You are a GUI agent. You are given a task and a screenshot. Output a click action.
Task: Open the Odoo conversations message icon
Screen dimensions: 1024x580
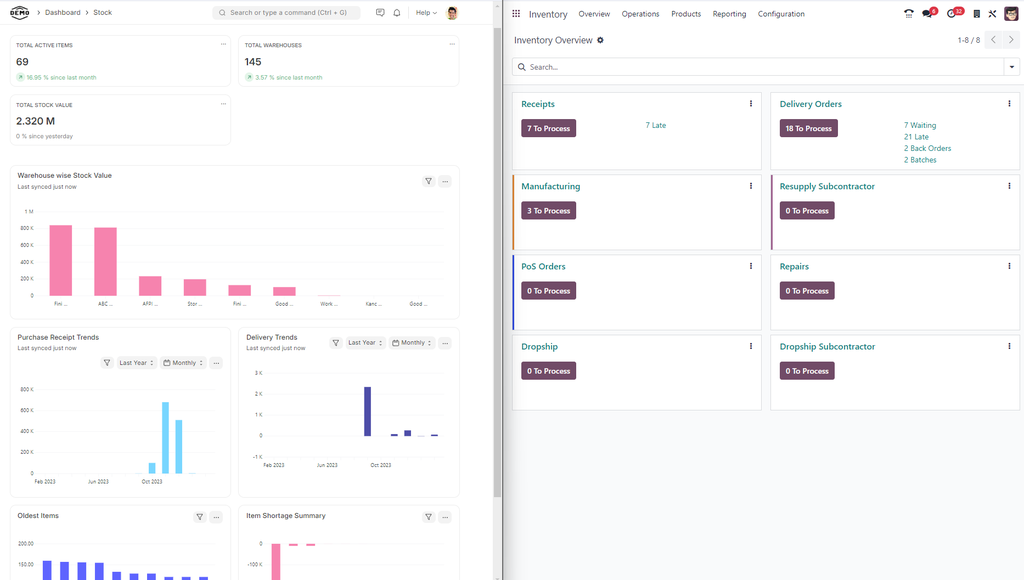tap(928, 13)
